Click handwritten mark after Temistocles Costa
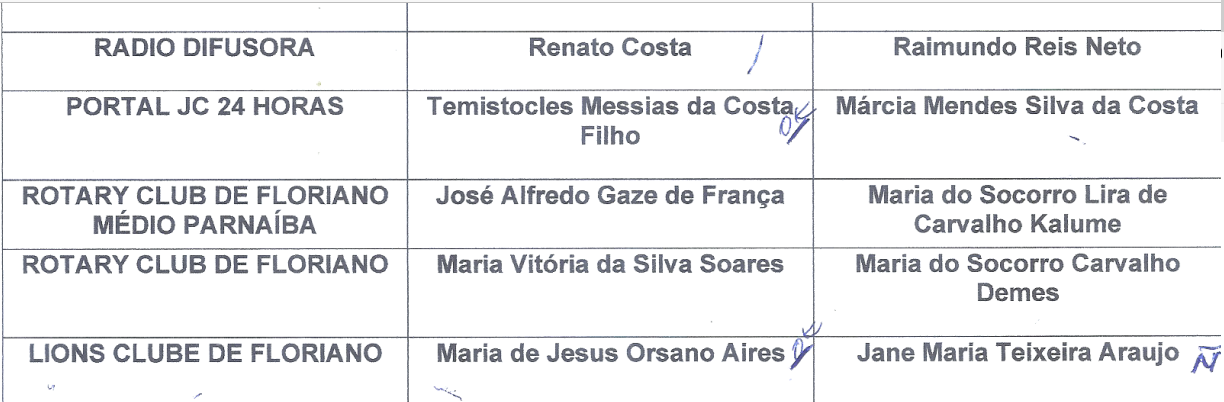 point(797,120)
